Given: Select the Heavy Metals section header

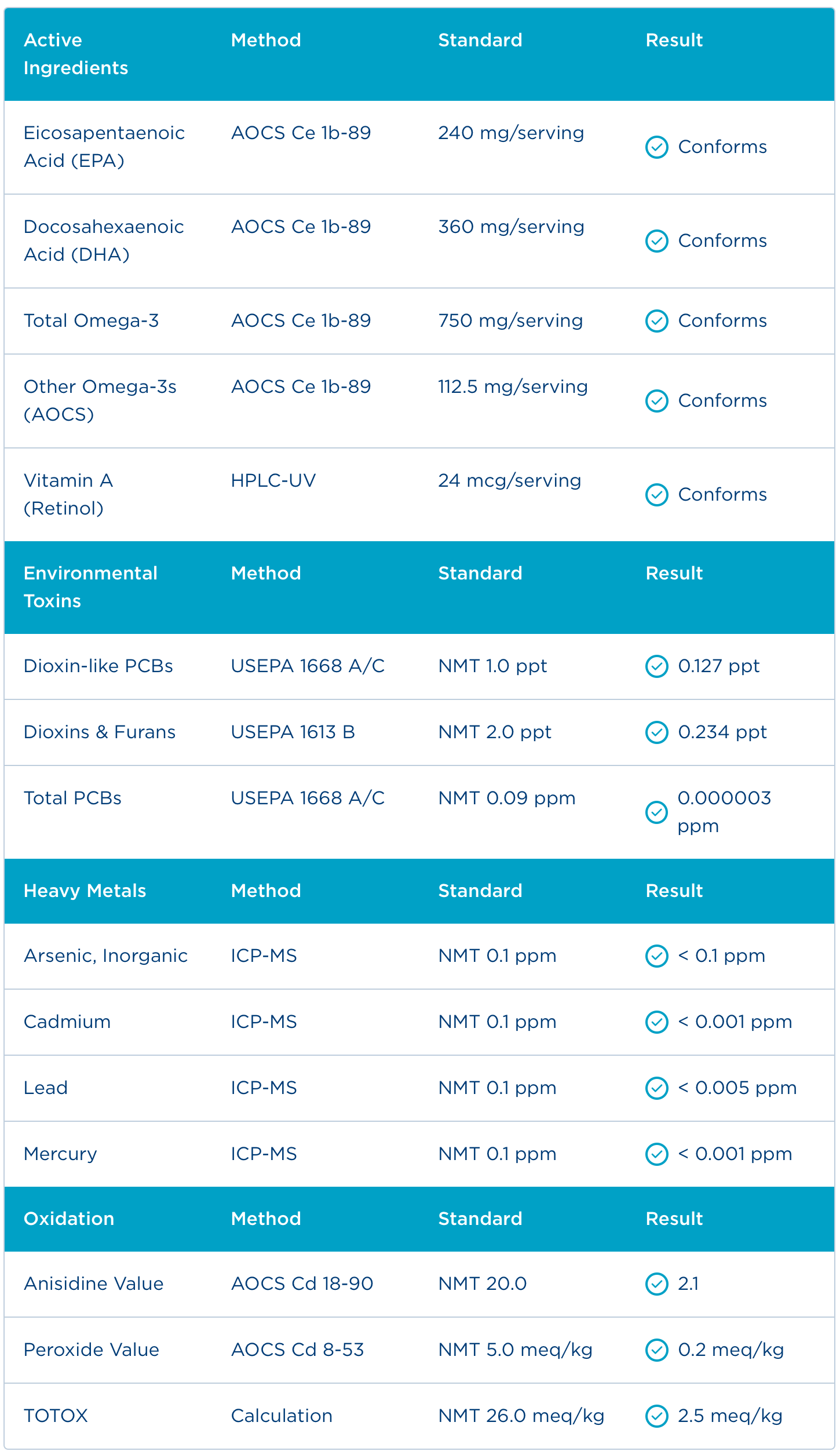Looking at the screenshot, I should 85,891.
